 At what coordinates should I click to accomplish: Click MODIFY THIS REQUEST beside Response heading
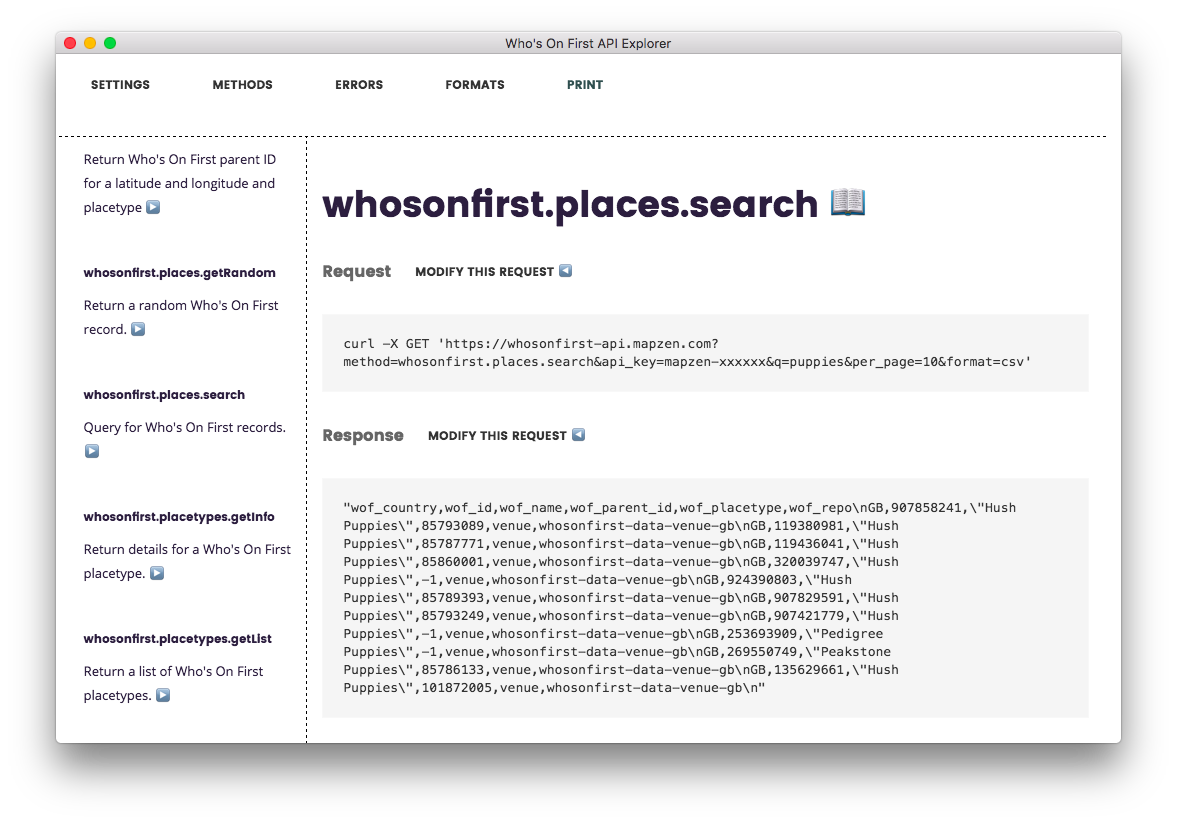tap(497, 436)
